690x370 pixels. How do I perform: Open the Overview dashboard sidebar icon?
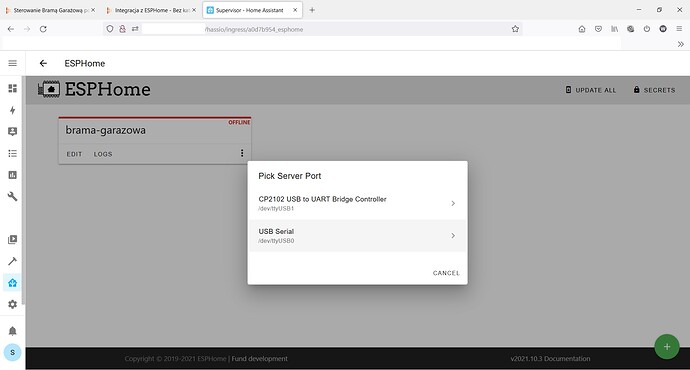point(12,88)
